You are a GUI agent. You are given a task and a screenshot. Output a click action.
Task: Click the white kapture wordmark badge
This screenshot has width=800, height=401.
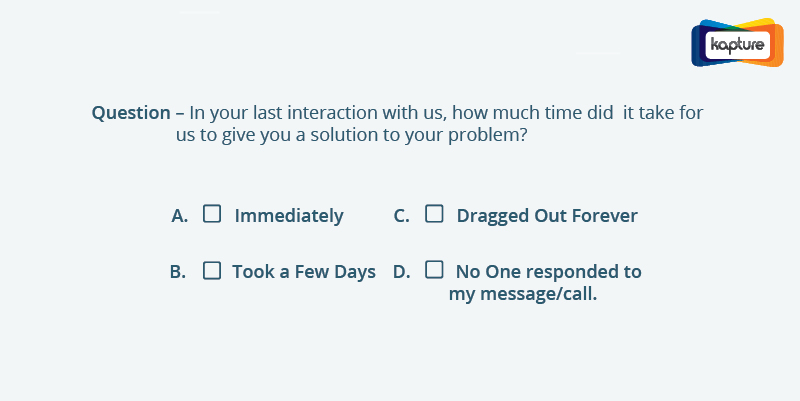pyautogui.click(x=737, y=45)
